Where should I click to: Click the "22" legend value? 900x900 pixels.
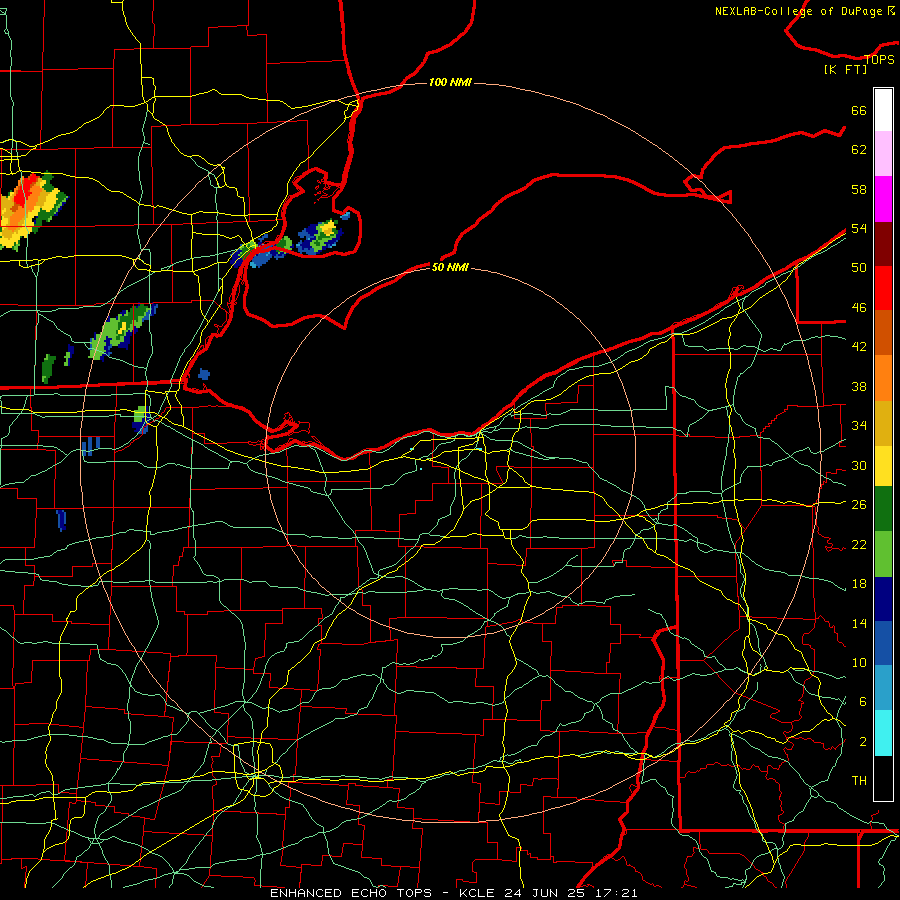pos(859,544)
